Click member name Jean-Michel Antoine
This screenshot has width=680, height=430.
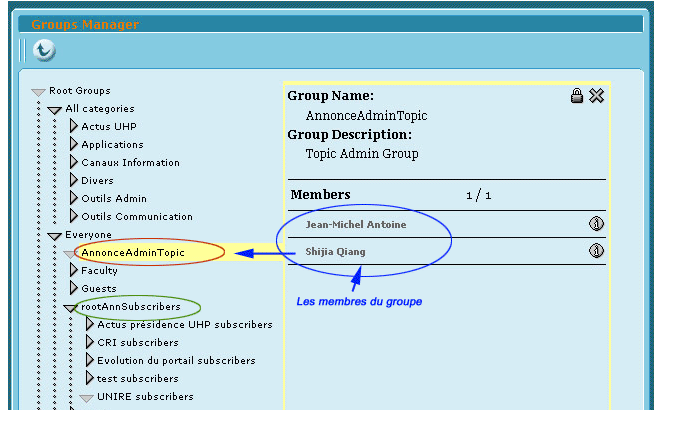point(355,225)
